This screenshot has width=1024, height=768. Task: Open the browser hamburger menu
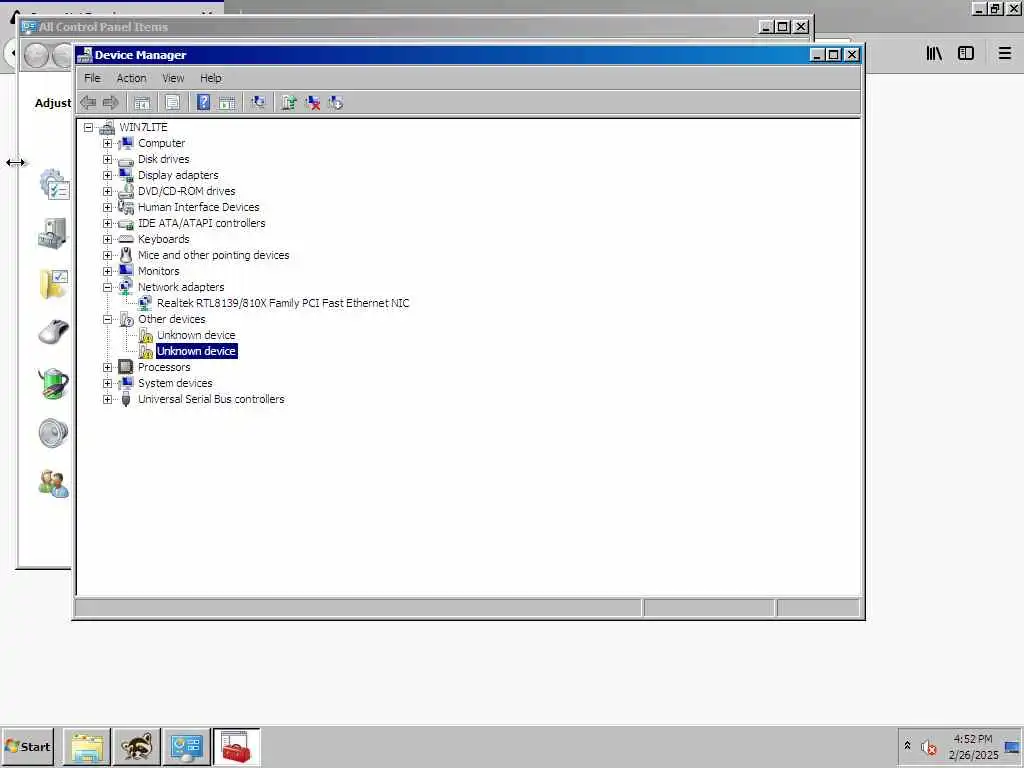coord(1004,54)
